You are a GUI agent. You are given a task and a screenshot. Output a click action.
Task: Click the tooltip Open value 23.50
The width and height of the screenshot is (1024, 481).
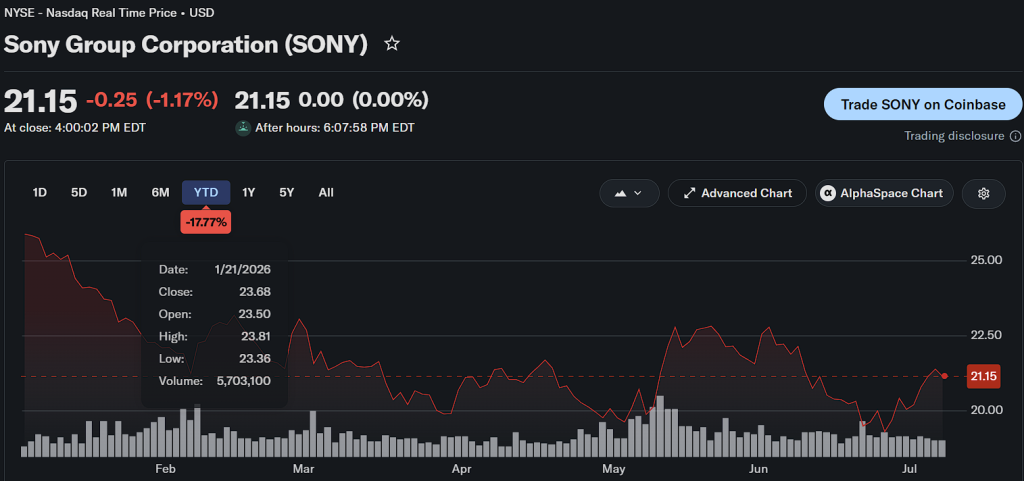point(255,314)
